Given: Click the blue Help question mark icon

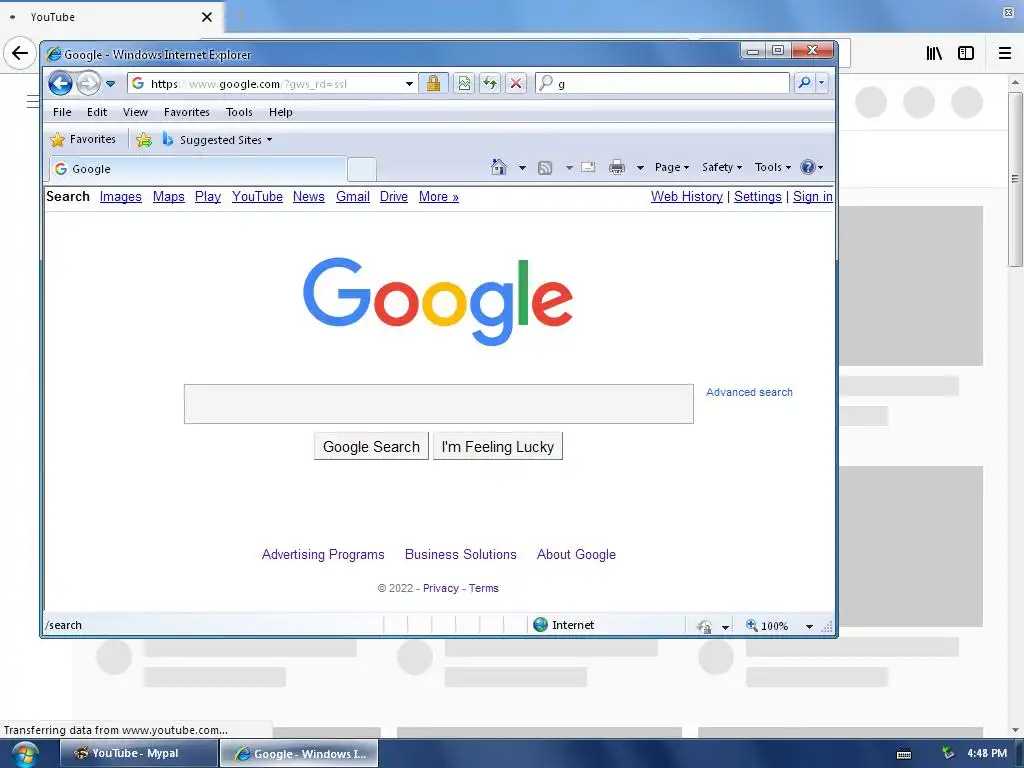Looking at the screenshot, I should (808, 167).
